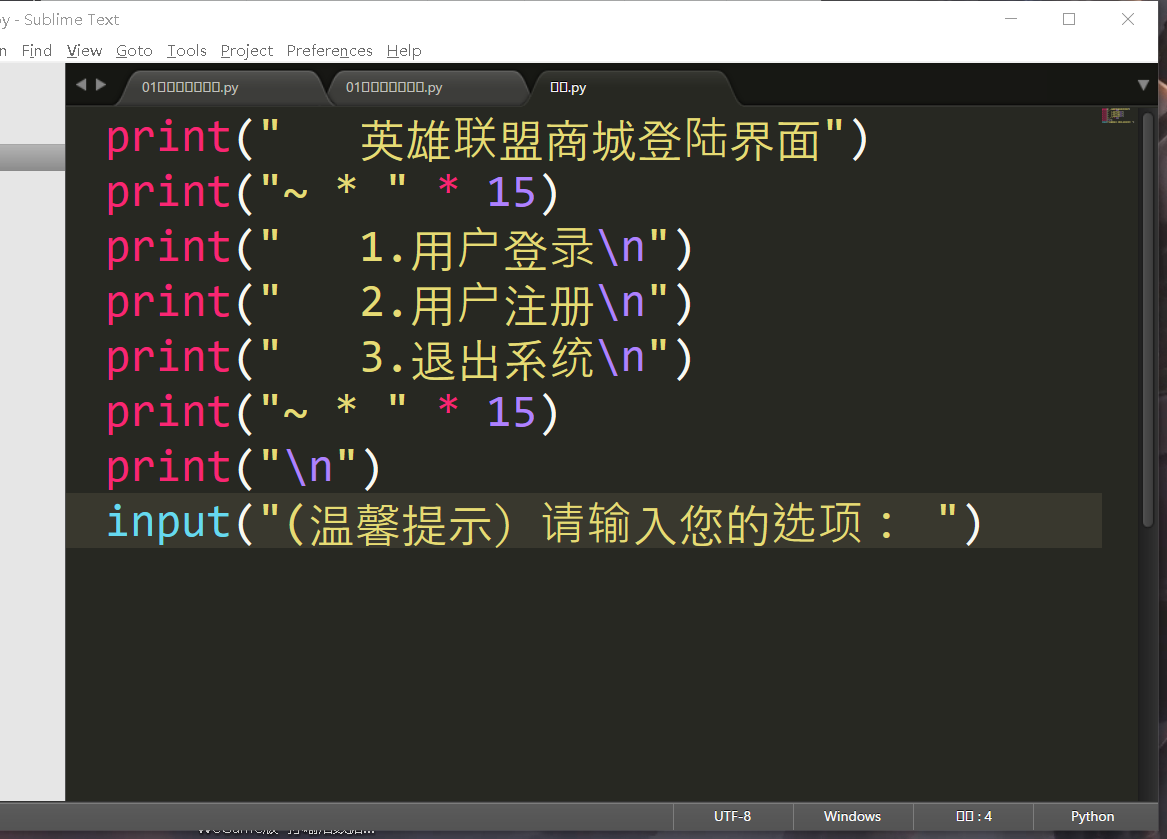The image size is (1167, 839).
Task: Open the Preferences menu
Action: 330,51
